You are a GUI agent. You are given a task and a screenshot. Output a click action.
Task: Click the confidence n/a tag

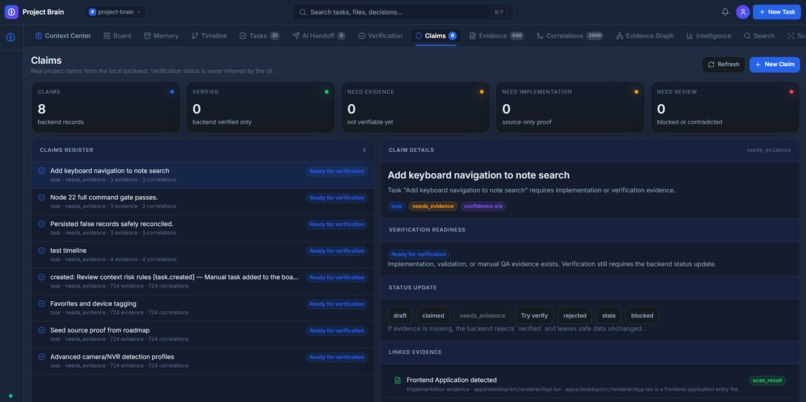tap(483, 206)
